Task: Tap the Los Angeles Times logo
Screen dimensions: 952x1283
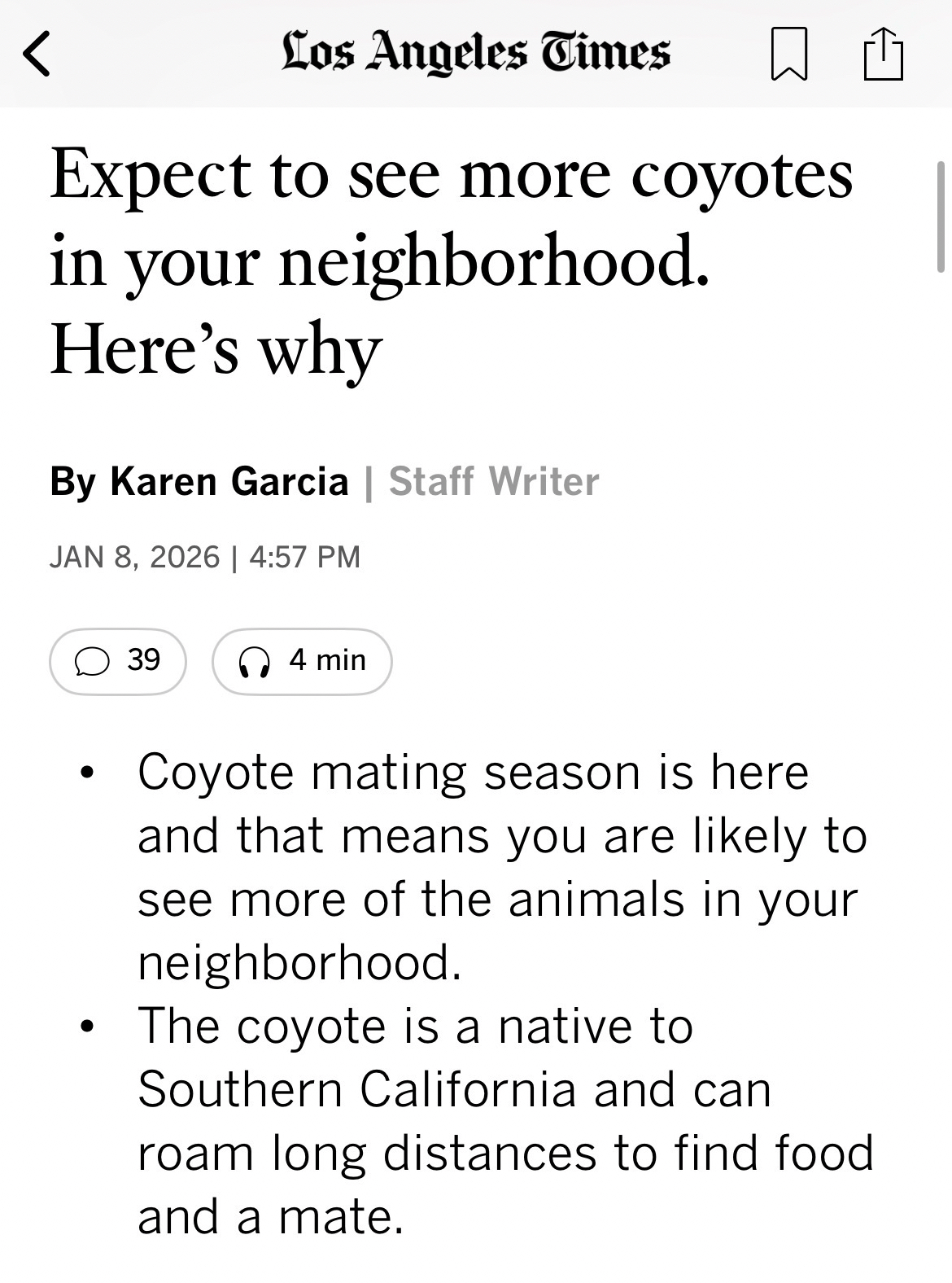Action: click(x=476, y=52)
